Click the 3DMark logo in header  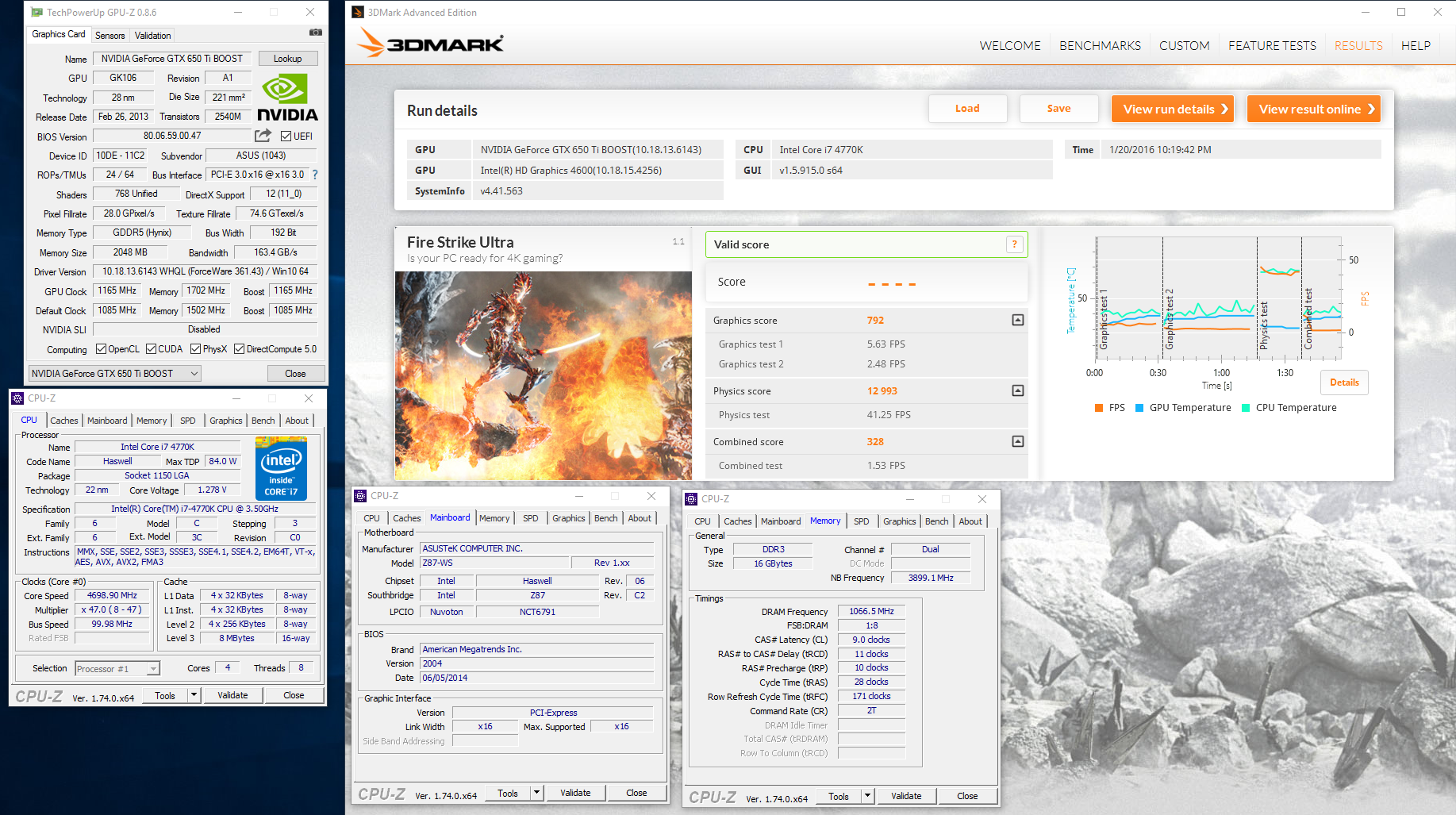[x=430, y=43]
